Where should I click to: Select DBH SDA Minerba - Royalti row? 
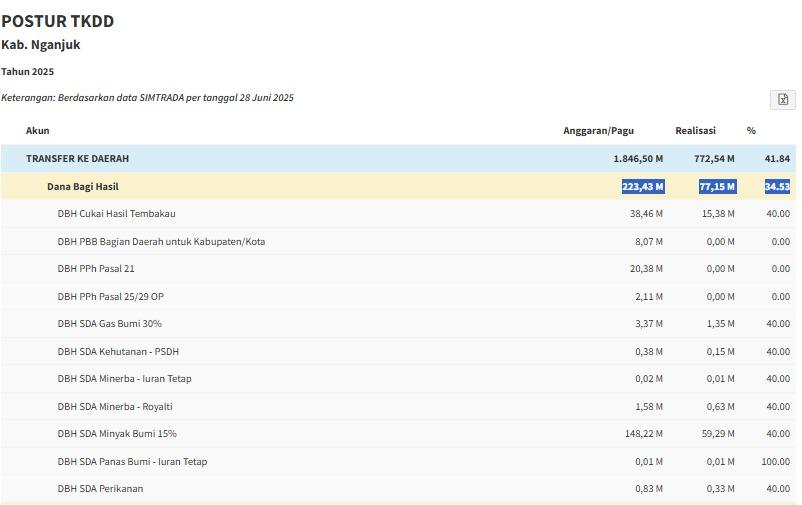(x=115, y=407)
